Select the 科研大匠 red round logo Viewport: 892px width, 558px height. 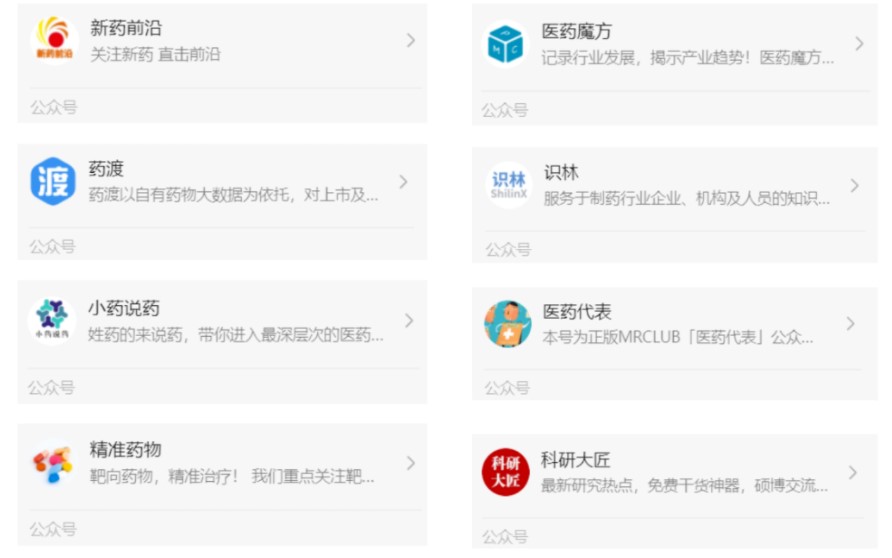tap(505, 472)
